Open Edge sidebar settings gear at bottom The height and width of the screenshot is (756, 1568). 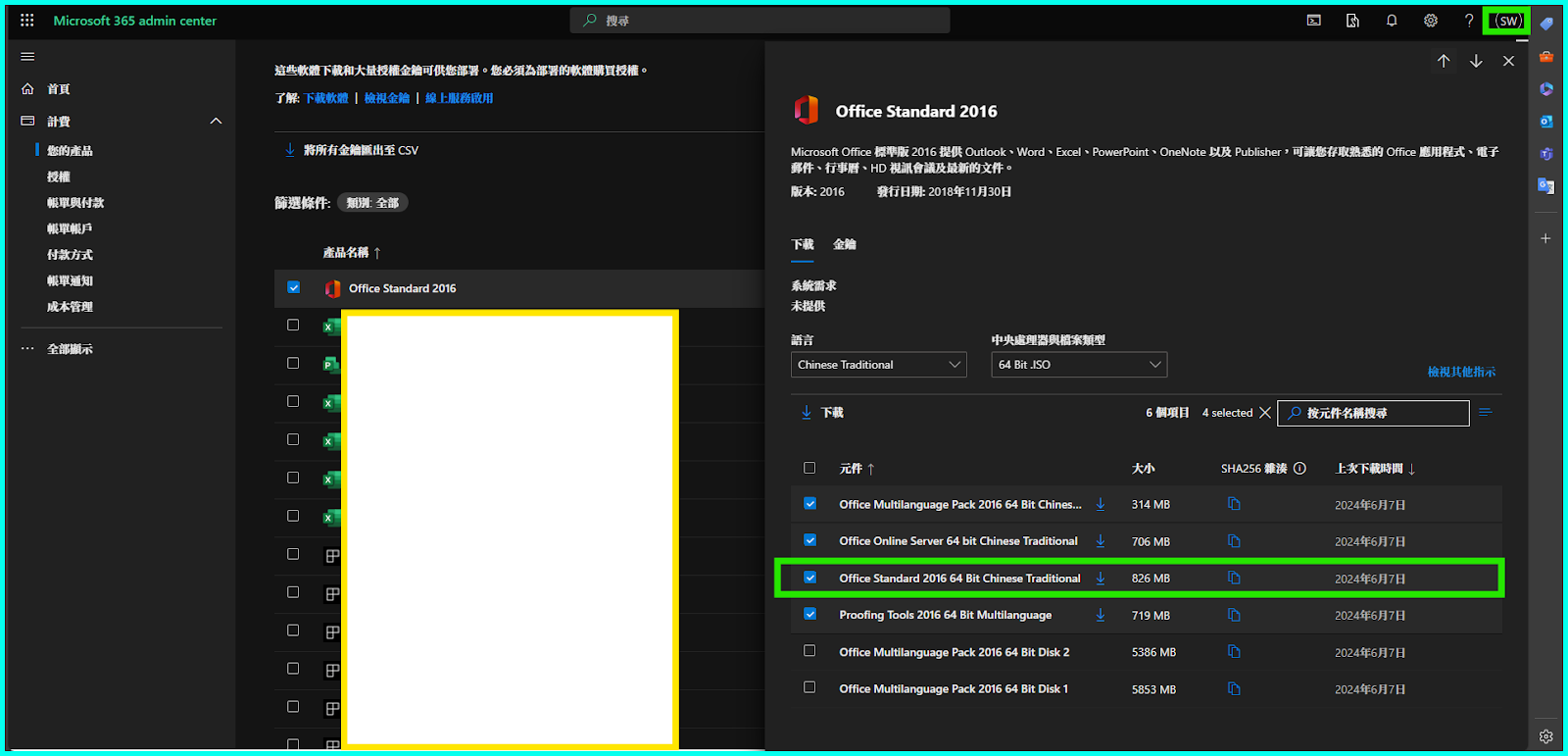click(x=1545, y=736)
